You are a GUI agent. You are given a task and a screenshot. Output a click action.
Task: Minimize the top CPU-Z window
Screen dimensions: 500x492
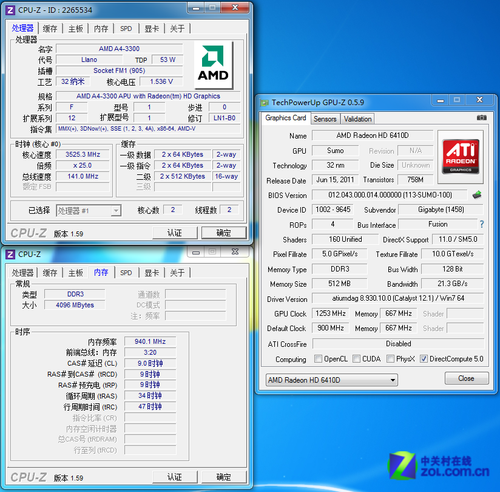coord(196,8)
